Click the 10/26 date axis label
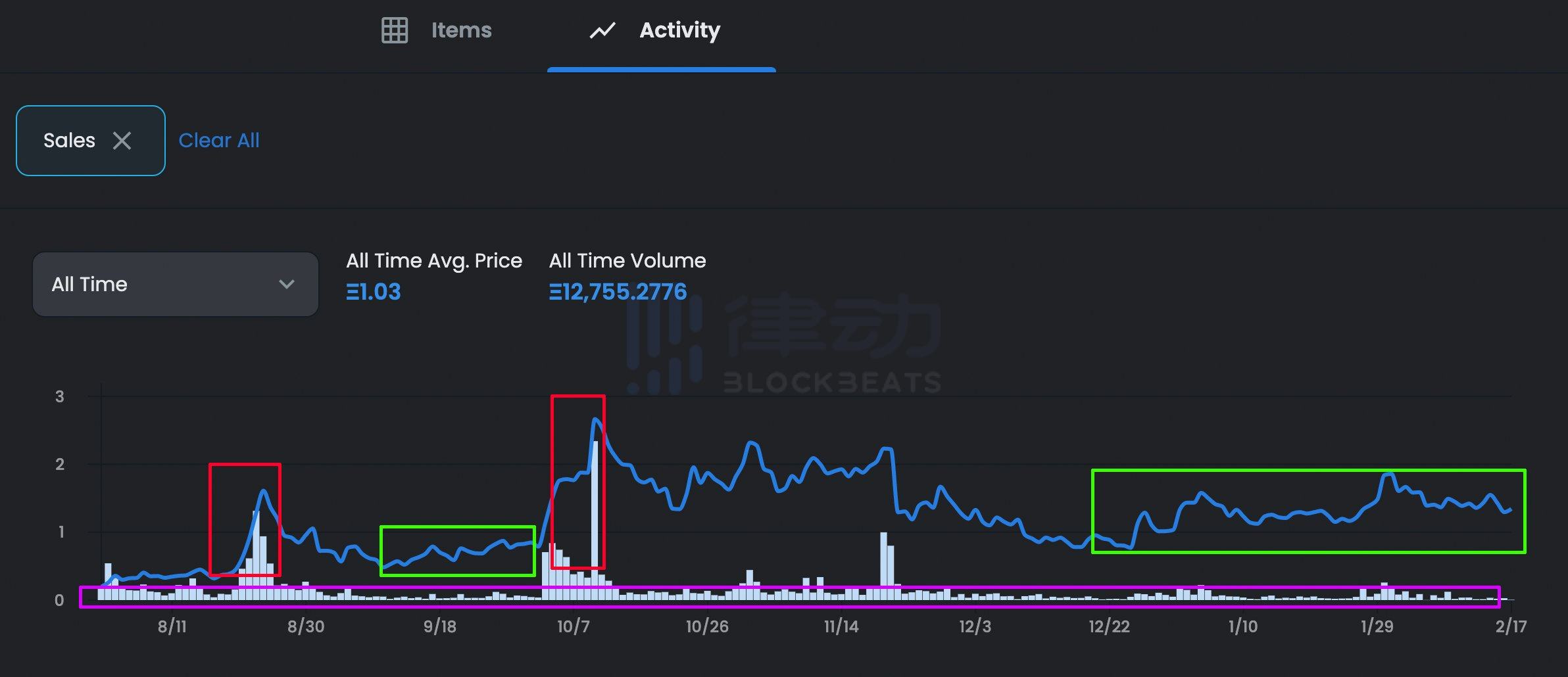 [x=707, y=626]
